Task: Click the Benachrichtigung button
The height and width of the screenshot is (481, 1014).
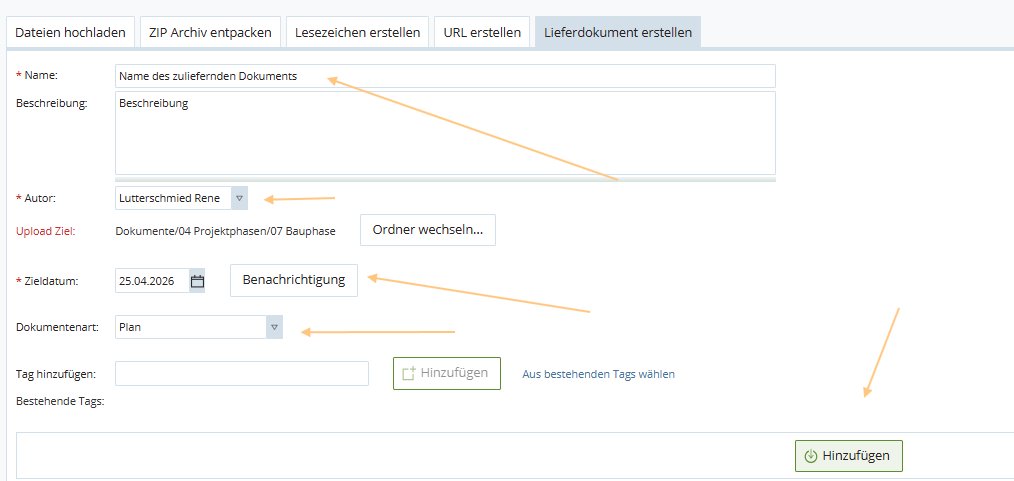Action: (x=294, y=280)
